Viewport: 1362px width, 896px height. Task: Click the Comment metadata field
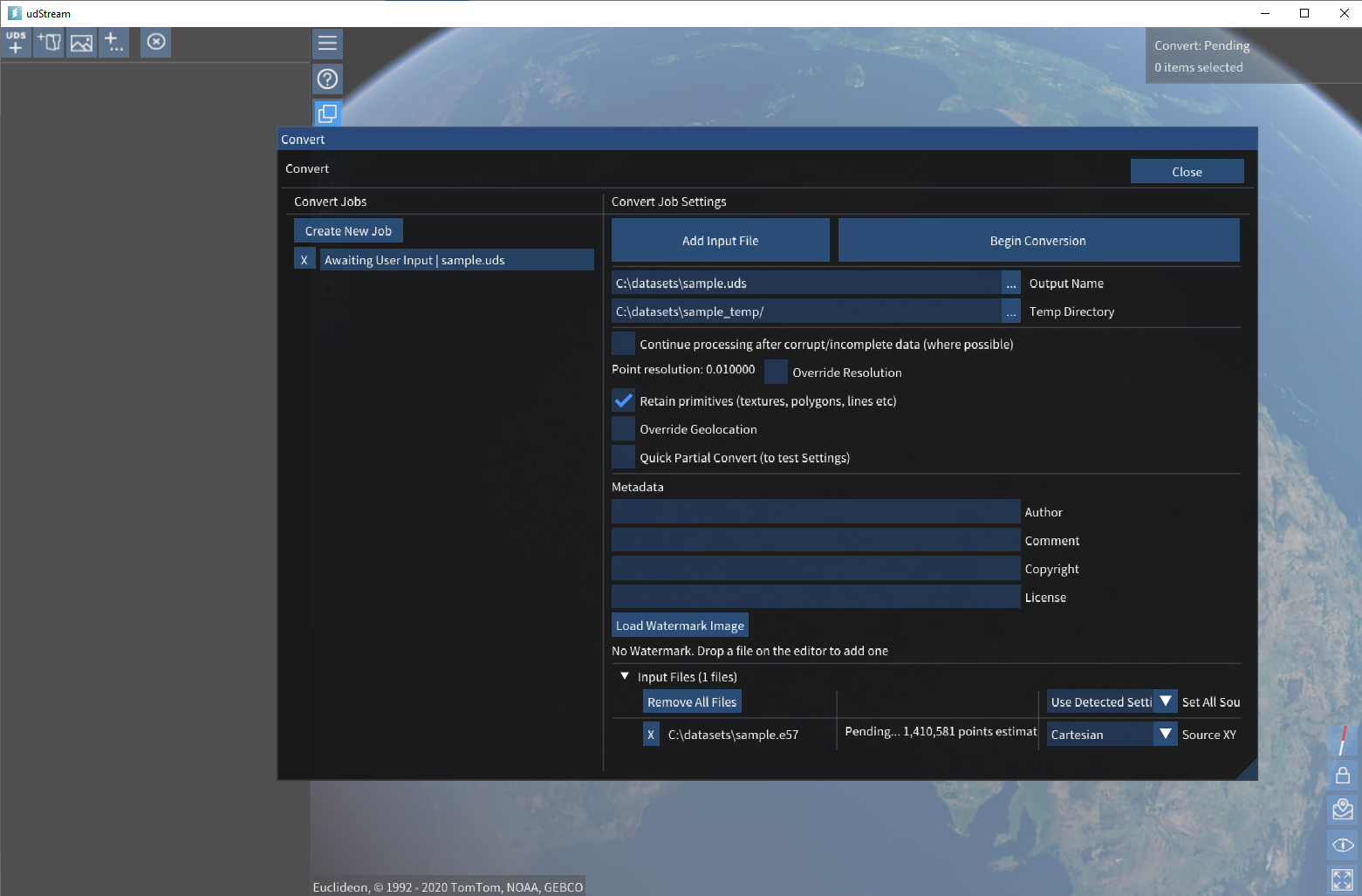[x=816, y=540]
